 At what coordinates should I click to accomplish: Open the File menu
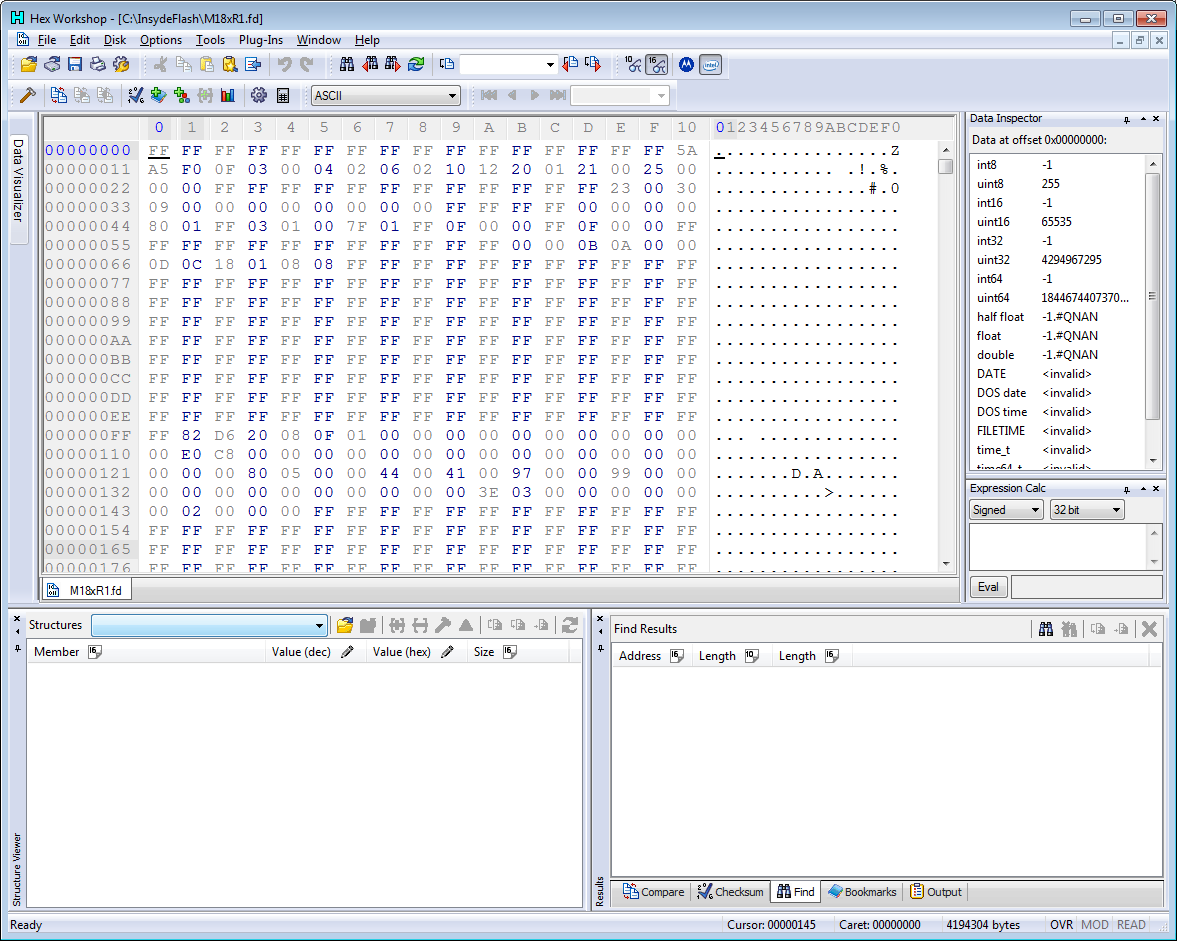[x=47, y=40]
